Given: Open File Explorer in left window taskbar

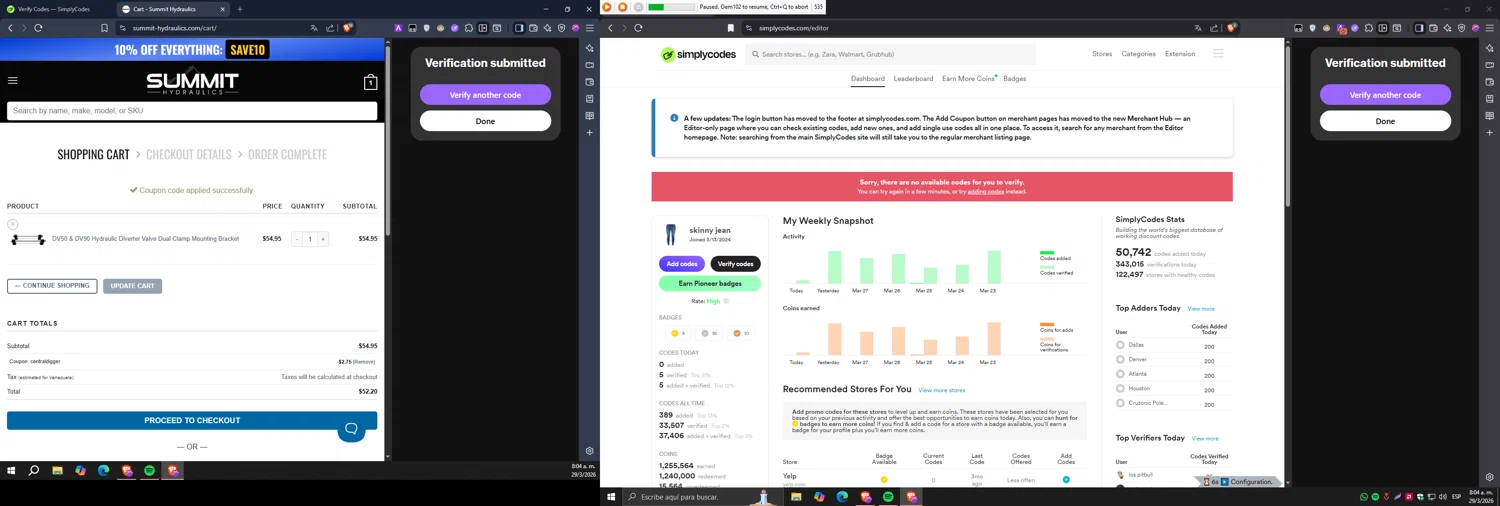Looking at the screenshot, I should coord(57,470).
